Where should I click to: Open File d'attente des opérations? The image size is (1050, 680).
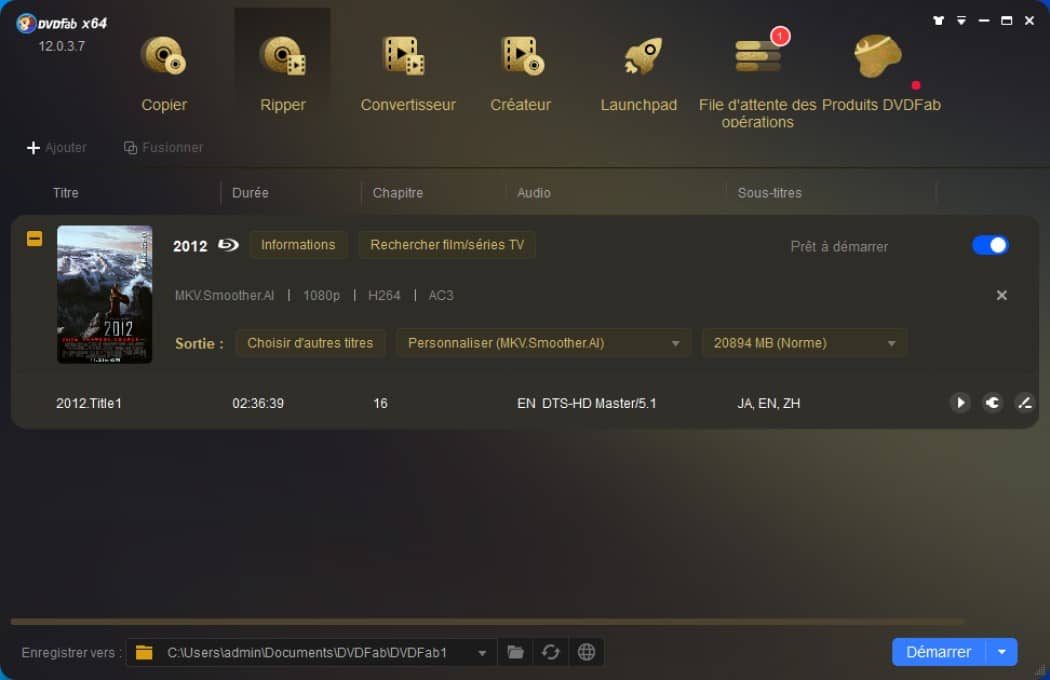(757, 80)
